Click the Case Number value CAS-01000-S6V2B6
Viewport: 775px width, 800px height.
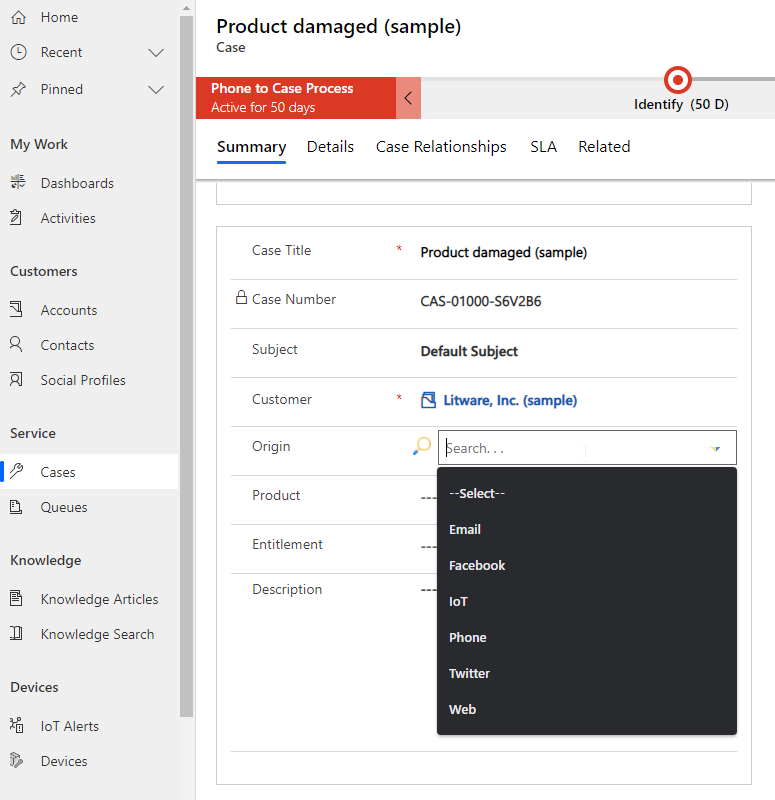coord(481,302)
